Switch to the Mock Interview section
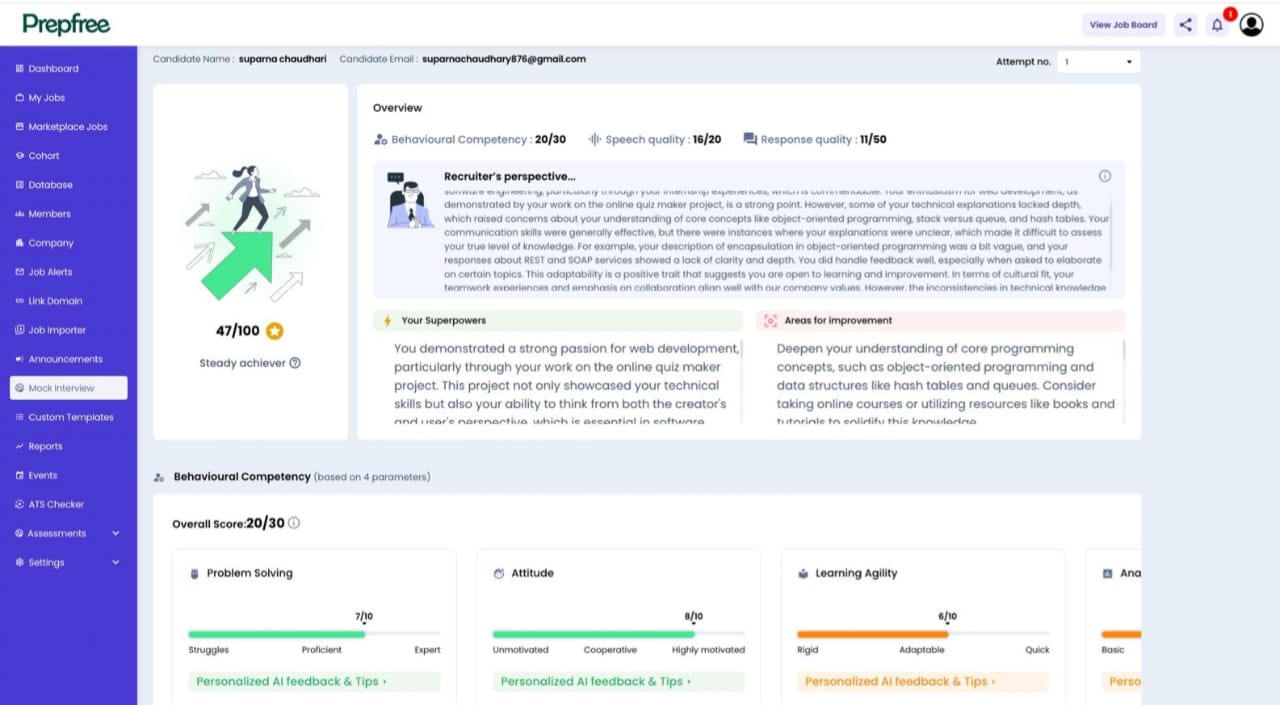 [x=62, y=387]
